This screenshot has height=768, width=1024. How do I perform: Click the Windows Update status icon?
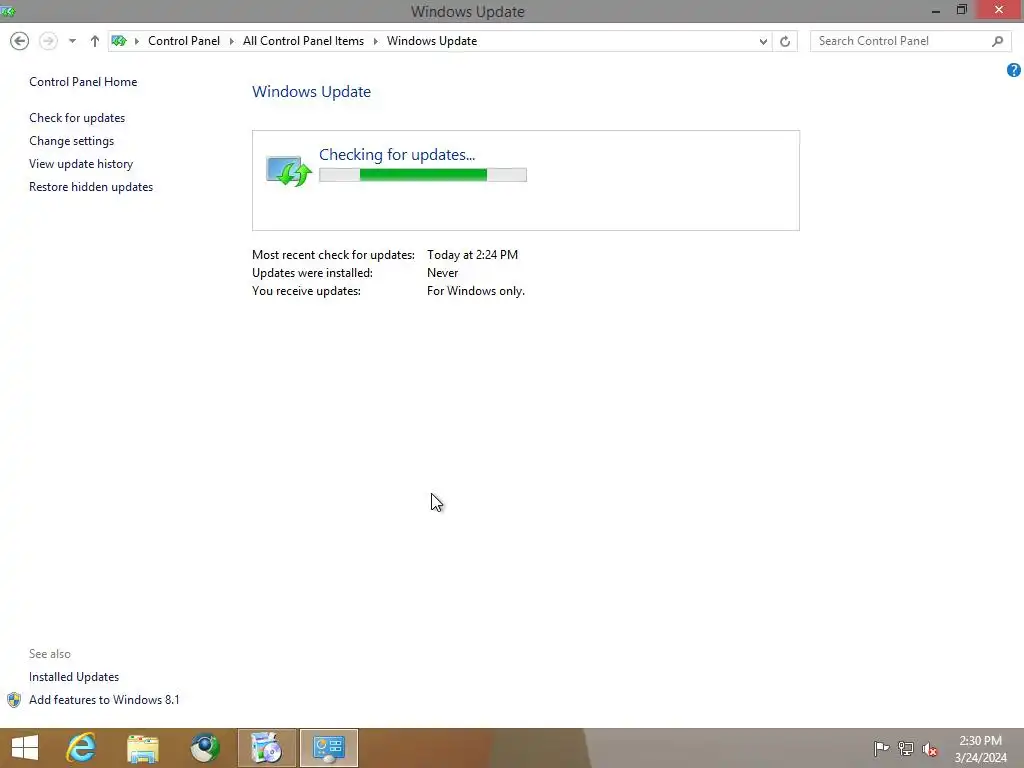point(289,171)
